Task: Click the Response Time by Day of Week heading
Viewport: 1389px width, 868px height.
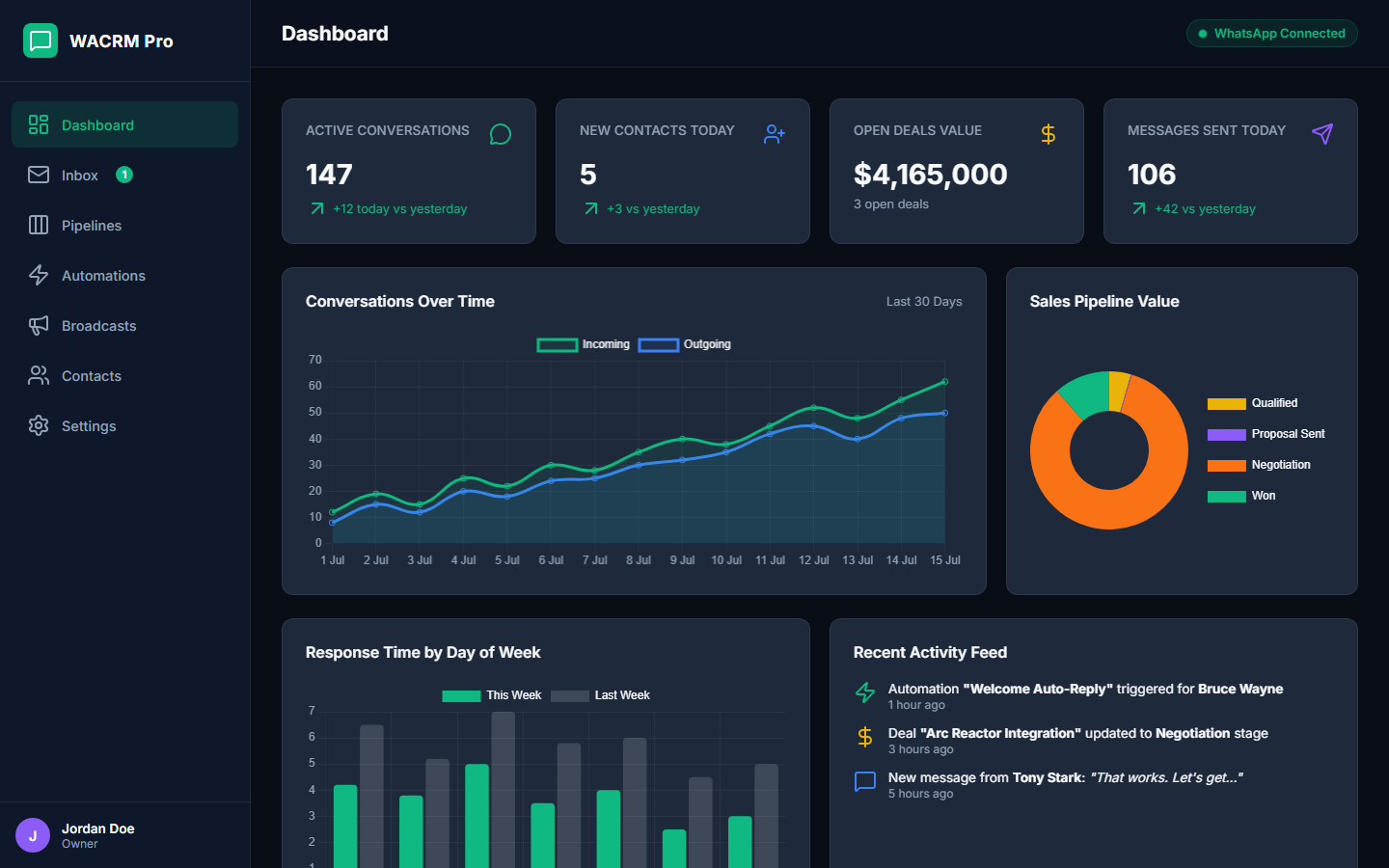Action: click(x=423, y=652)
